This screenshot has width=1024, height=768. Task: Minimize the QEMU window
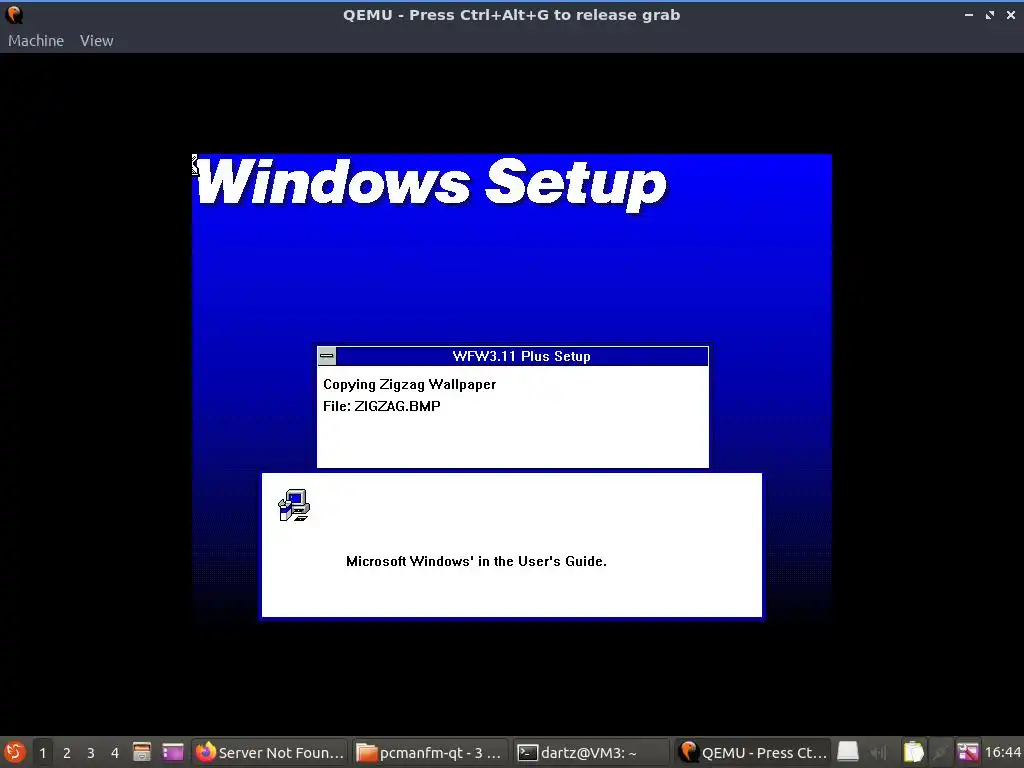click(968, 14)
